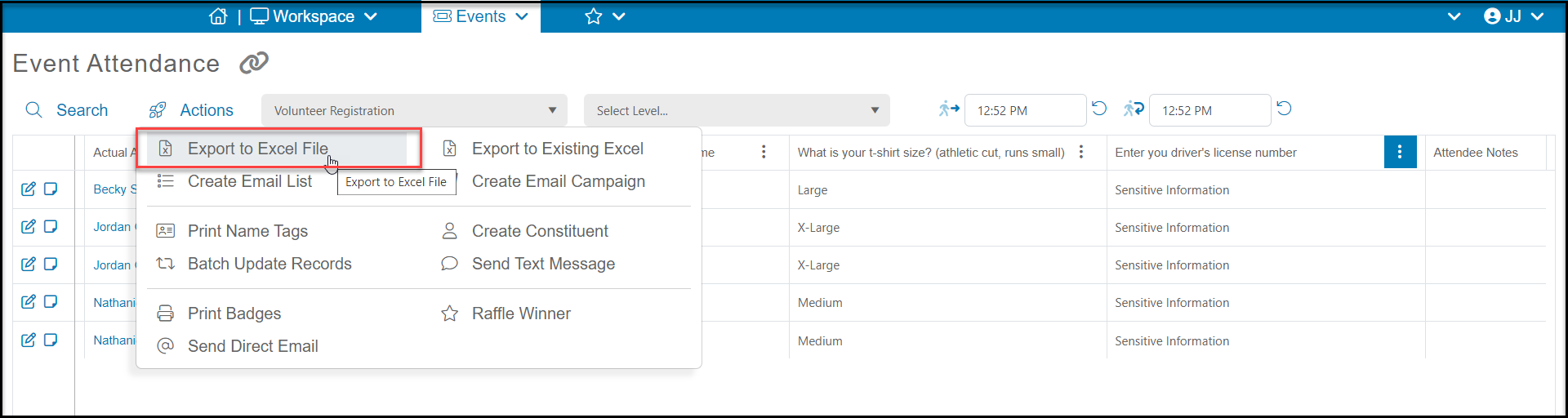Click the check-out running person icon

pyautogui.click(x=1134, y=109)
